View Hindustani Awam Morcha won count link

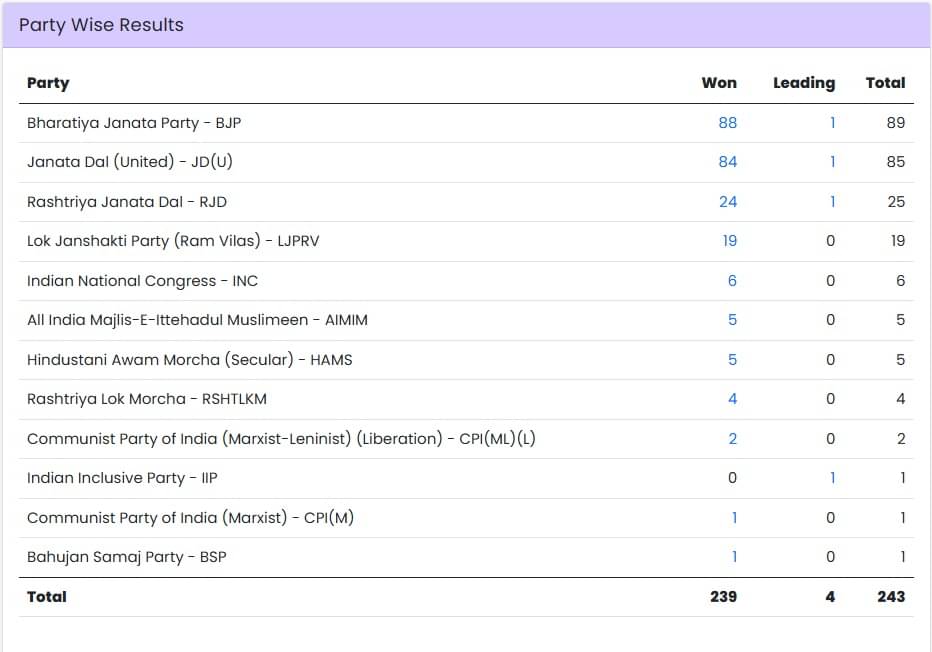point(732,360)
